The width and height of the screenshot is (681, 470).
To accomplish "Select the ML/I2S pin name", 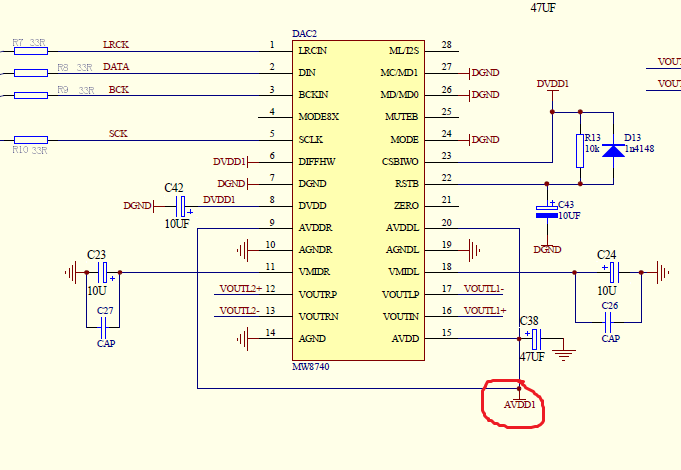I will (404, 51).
